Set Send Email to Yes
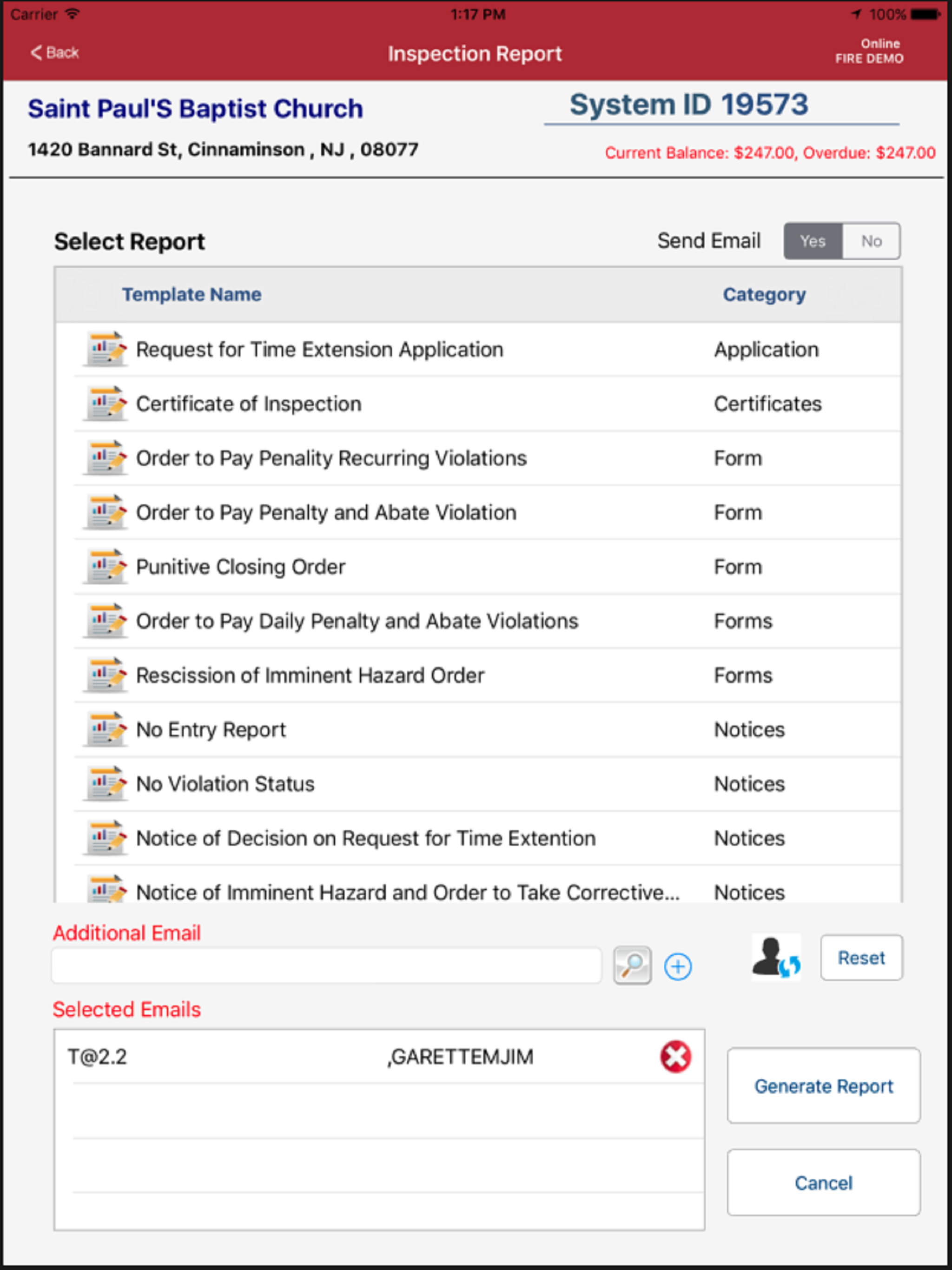This screenshot has width=952, height=1270. [813, 241]
